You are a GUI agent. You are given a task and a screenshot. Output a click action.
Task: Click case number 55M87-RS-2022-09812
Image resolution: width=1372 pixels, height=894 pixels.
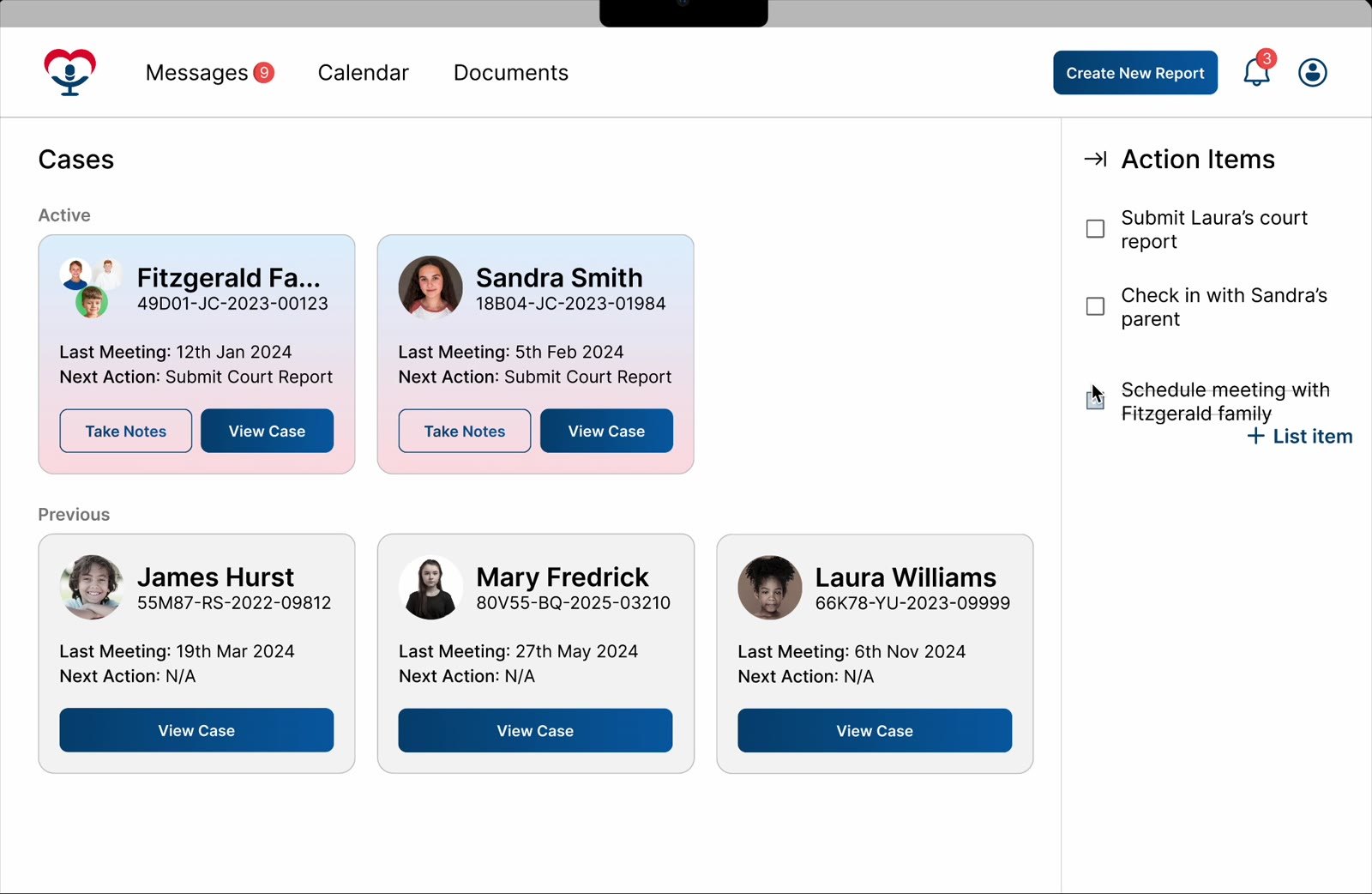[x=234, y=602]
